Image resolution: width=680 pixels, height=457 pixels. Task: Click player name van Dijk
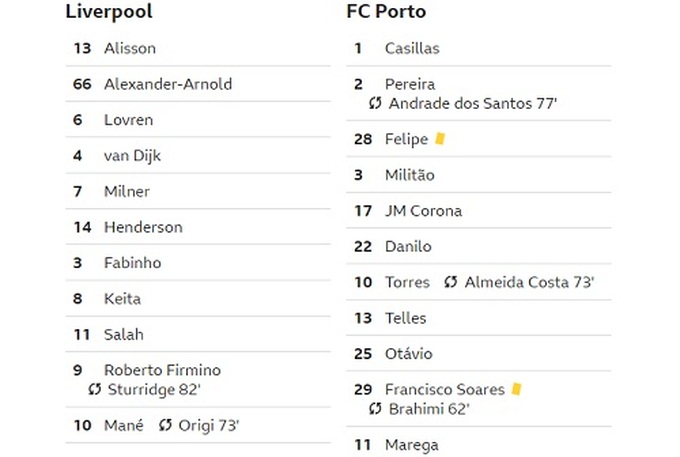click(x=132, y=156)
